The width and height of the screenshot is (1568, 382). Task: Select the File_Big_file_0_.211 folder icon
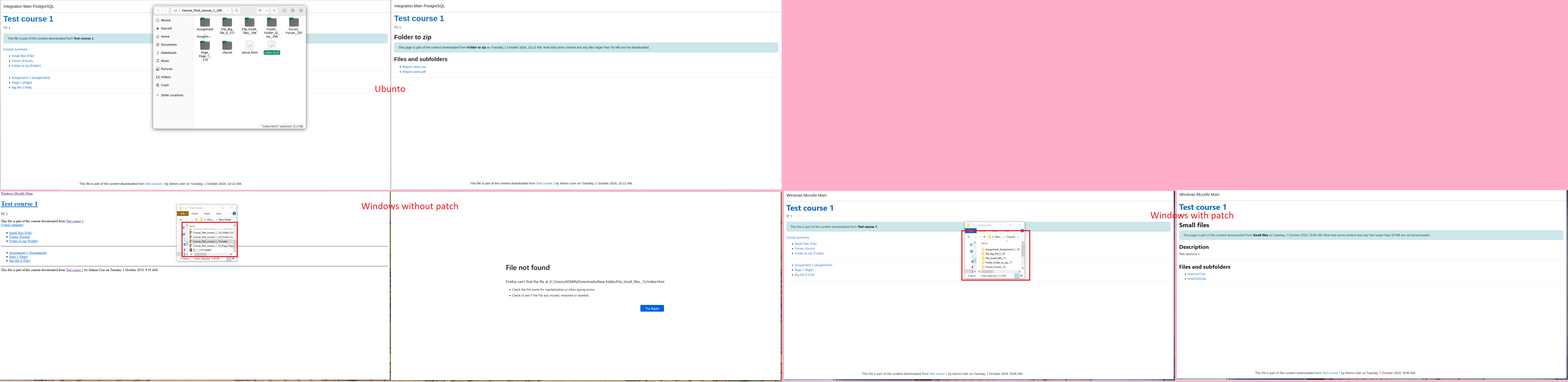point(227,22)
